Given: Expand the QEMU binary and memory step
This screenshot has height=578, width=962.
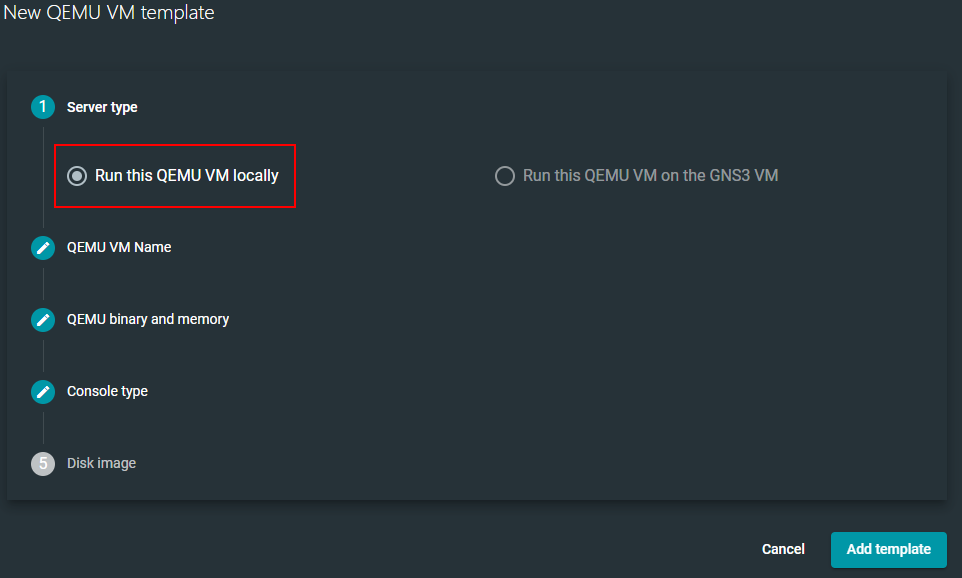Looking at the screenshot, I should pos(148,319).
